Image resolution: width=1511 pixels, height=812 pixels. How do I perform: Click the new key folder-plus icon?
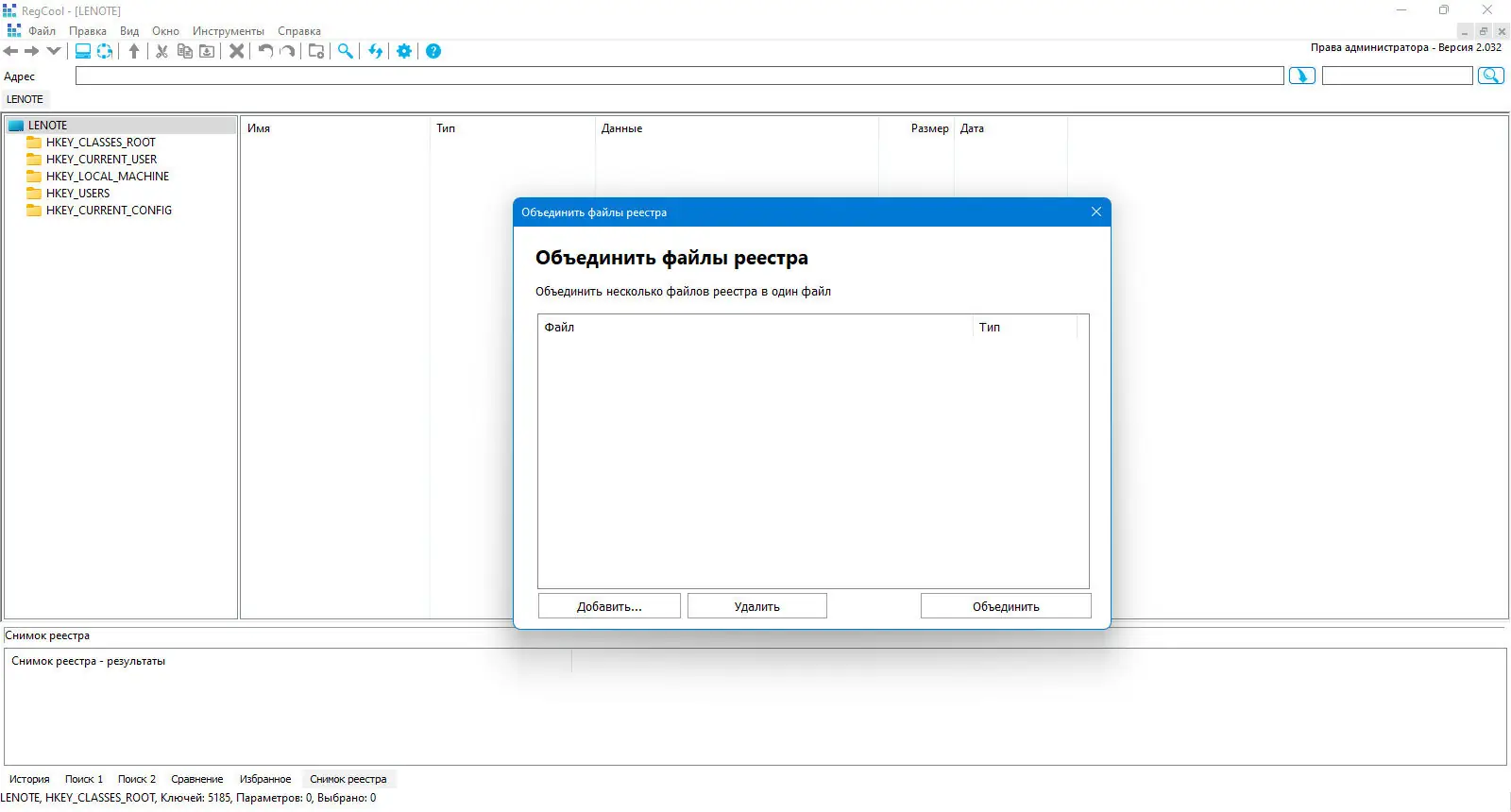tap(316, 51)
